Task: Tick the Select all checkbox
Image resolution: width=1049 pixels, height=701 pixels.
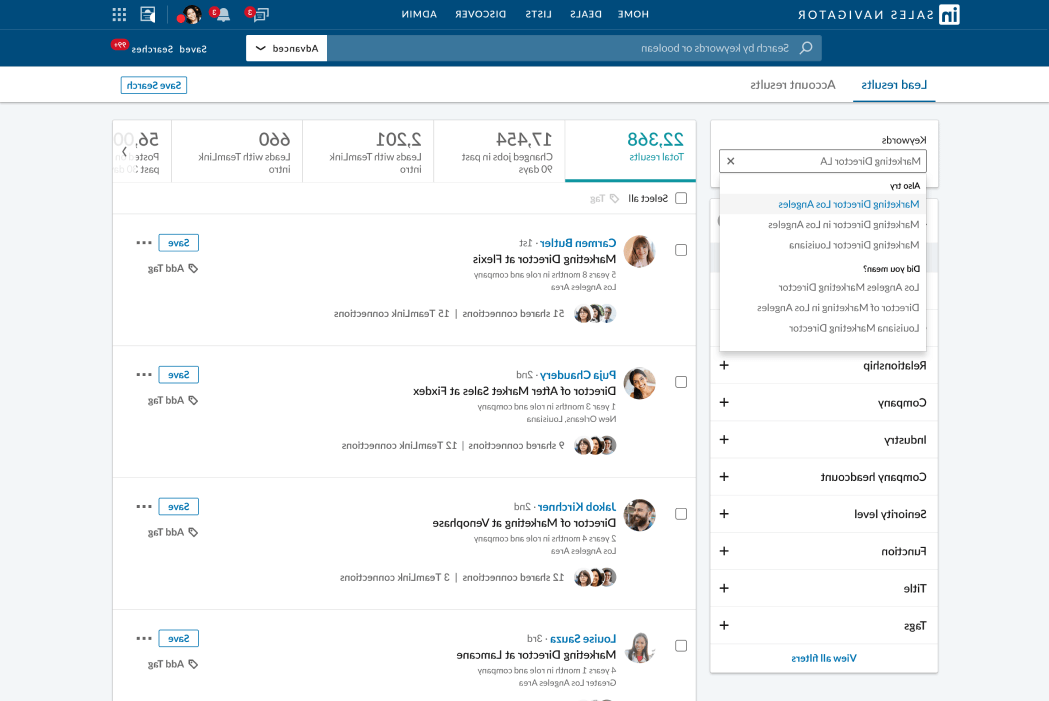Action: (681, 198)
